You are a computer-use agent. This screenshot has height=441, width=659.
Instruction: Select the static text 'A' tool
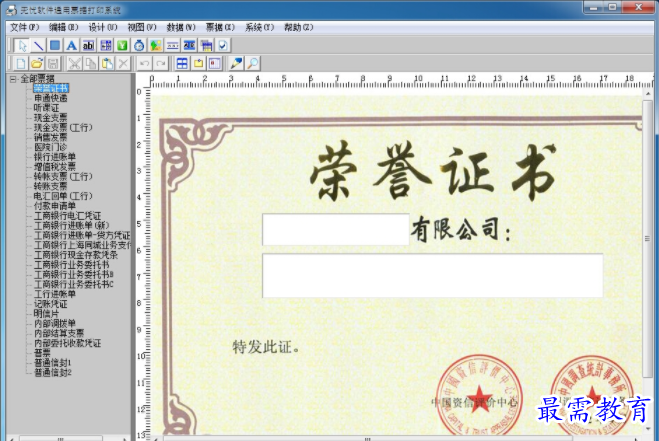(x=72, y=45)
